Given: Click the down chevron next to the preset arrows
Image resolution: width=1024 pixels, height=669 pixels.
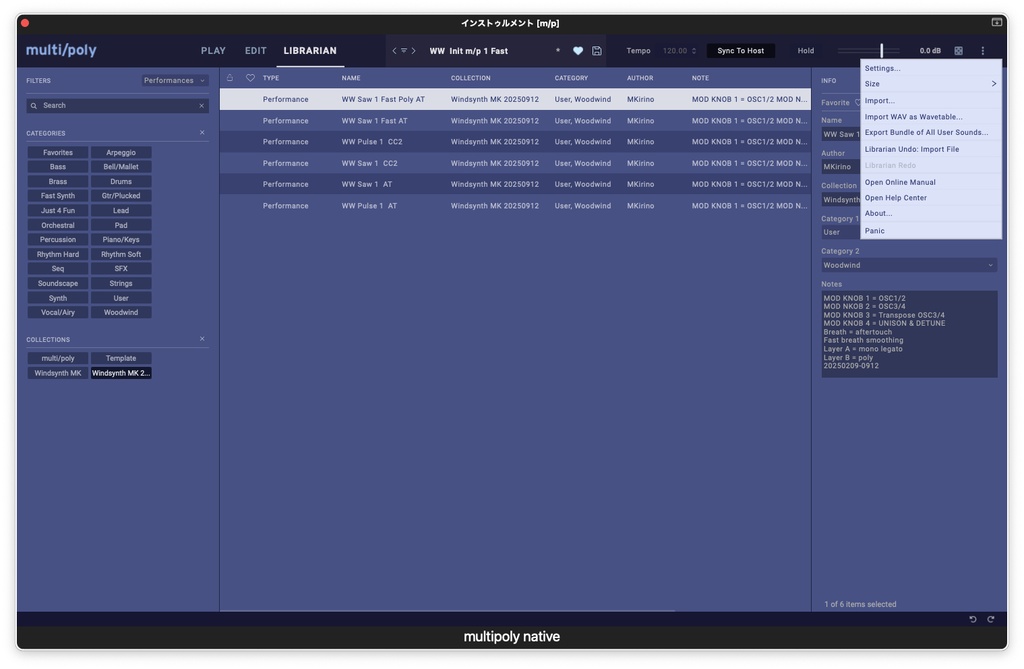Looking at the screenshot, I should [404, 50].
